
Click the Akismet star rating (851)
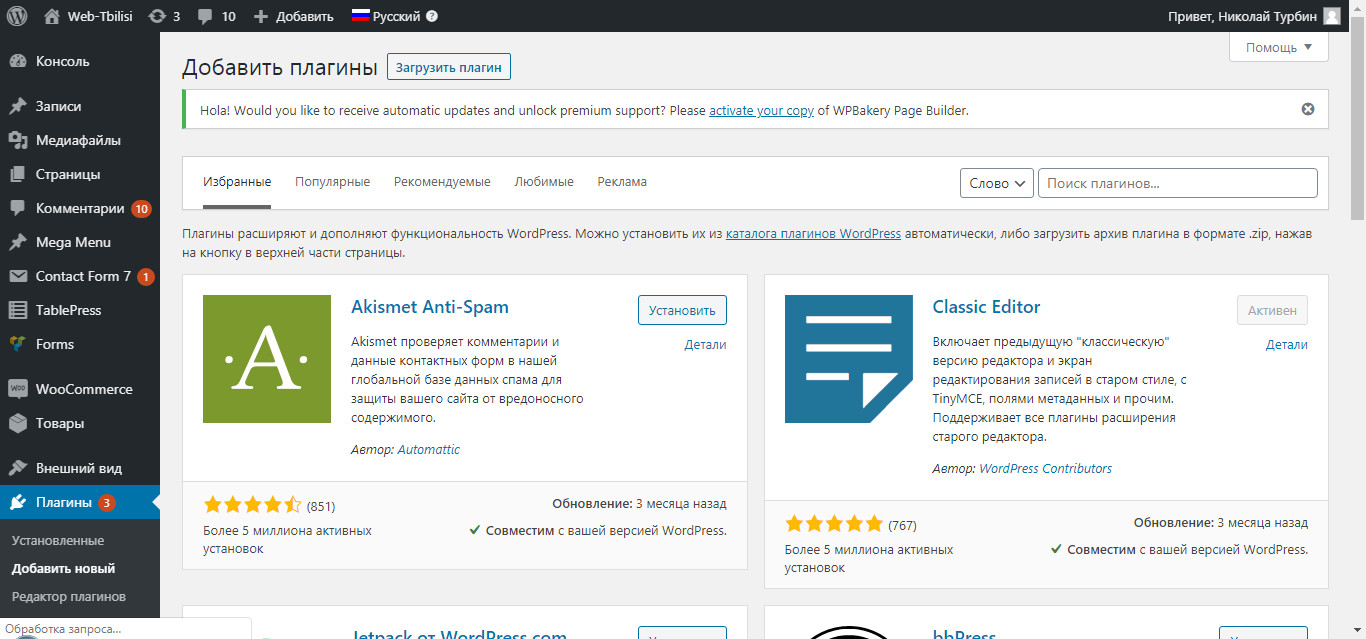click(252, 505)
